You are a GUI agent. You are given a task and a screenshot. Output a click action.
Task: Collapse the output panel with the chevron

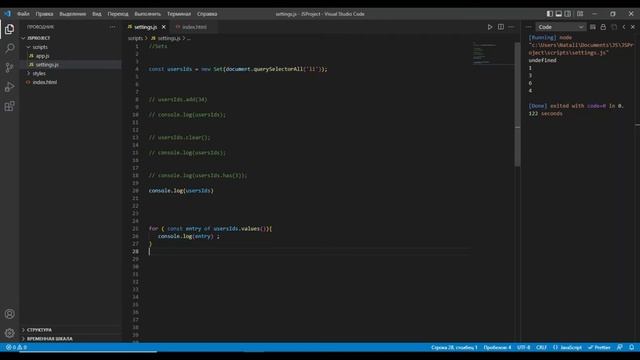point(624,27)
